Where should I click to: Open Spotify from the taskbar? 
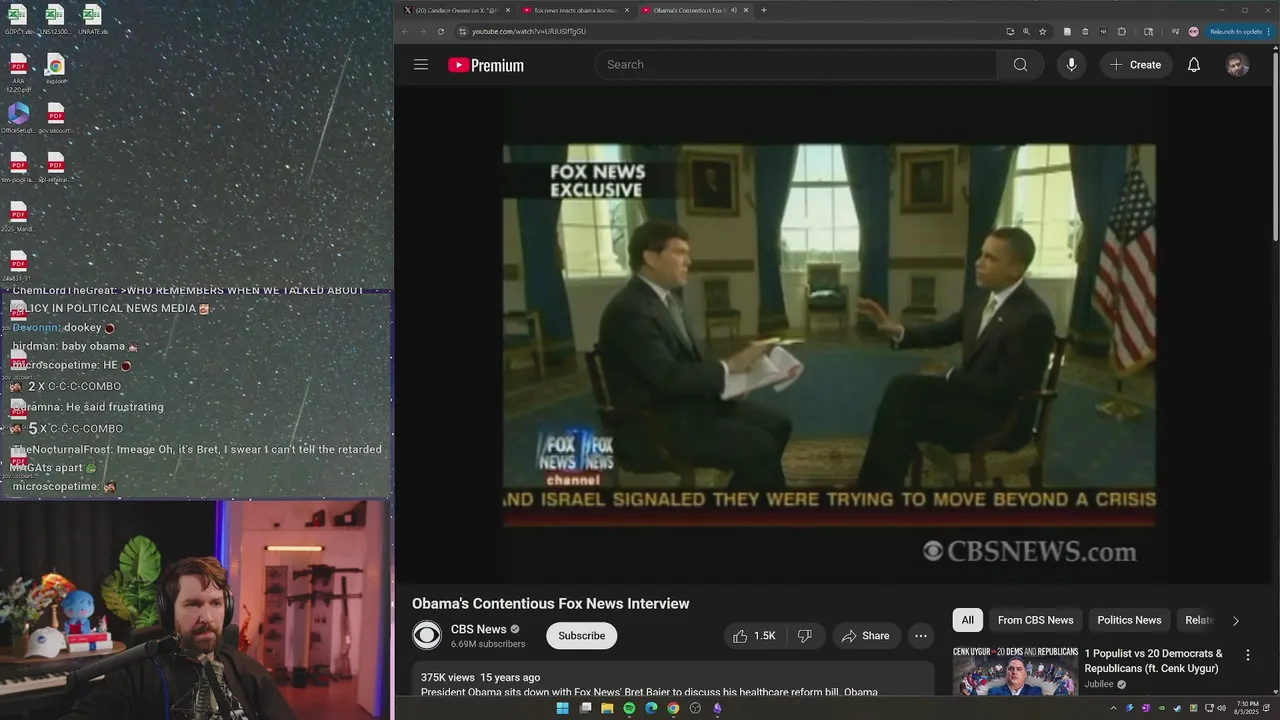click(x=629, y=708)
